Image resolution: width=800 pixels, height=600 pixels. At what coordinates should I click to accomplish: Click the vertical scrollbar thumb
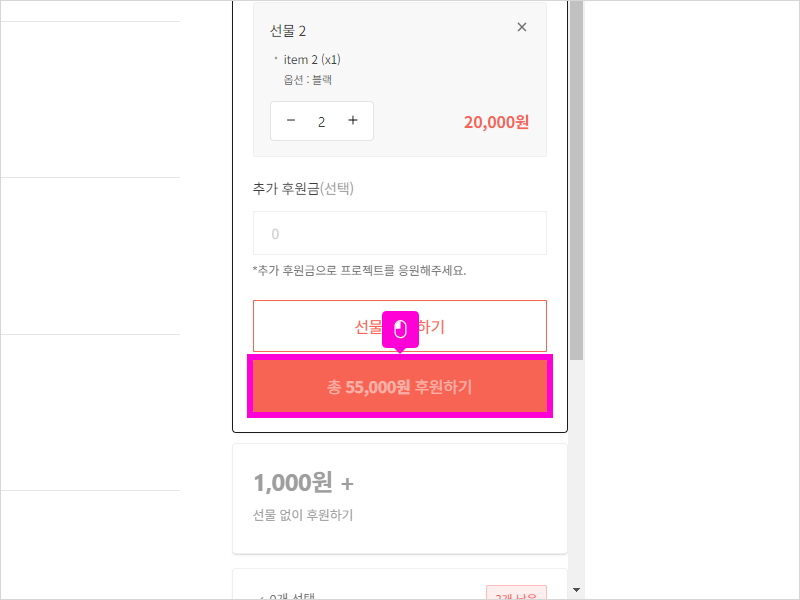coord(577,180)
